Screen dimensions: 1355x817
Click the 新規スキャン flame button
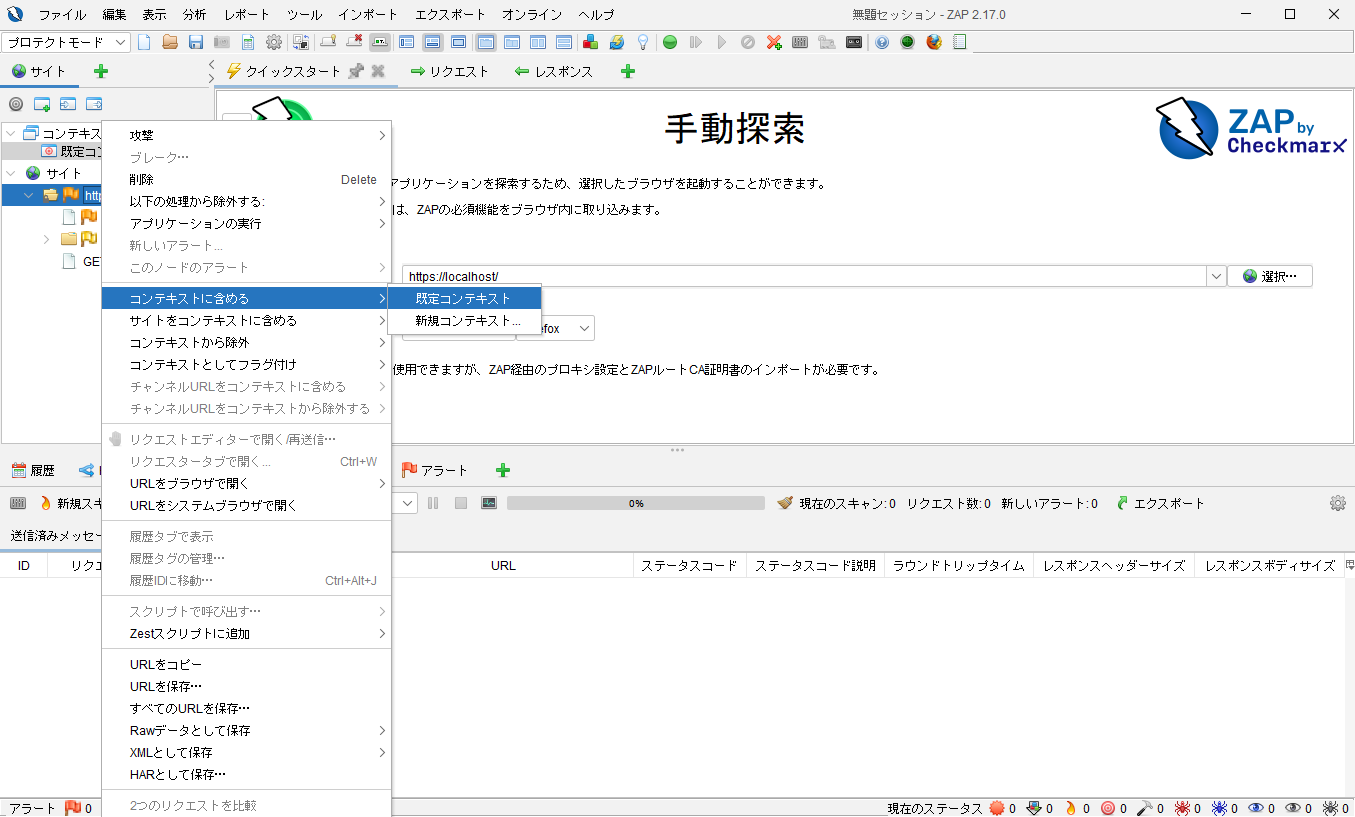[70, 503]
